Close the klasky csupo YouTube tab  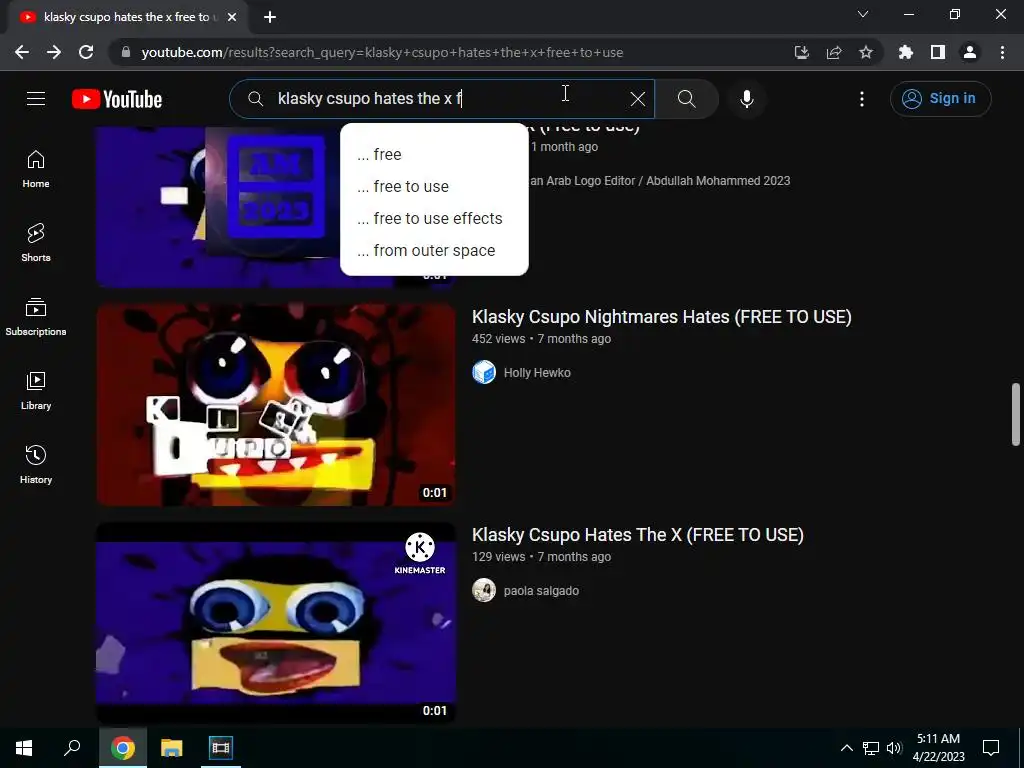coord(232,17)
